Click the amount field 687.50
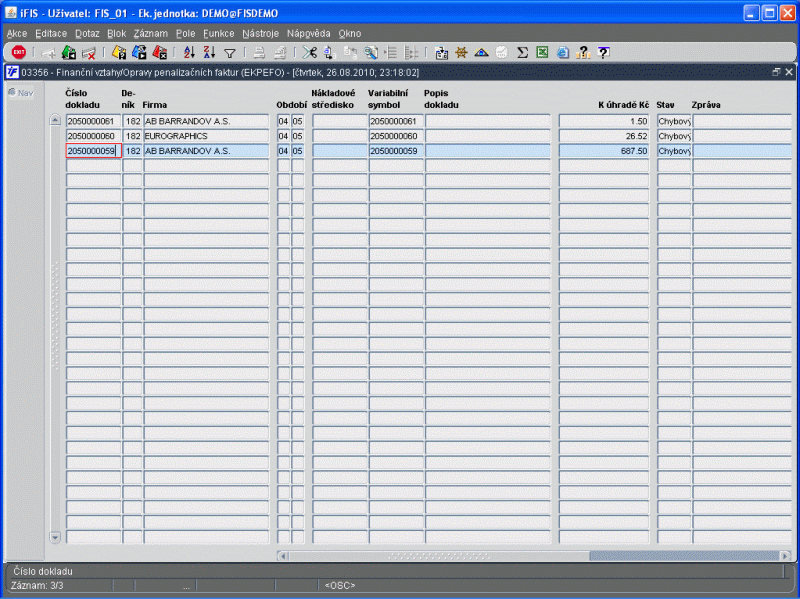 (x=604, y=151)
